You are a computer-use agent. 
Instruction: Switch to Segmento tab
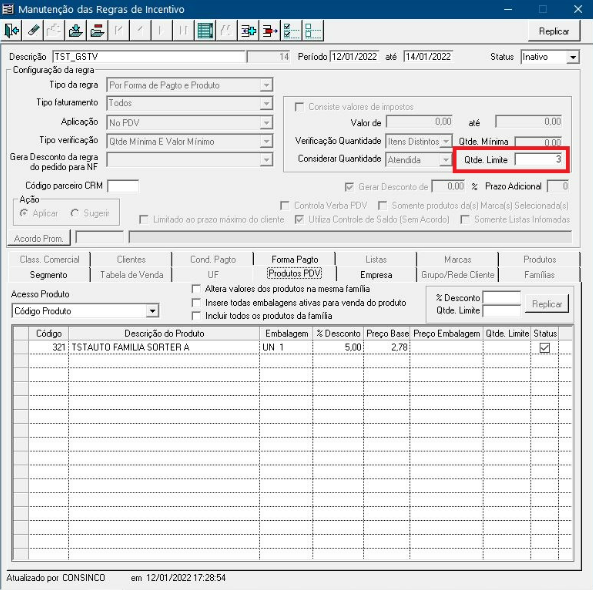pyautogui.click(x=48, y=275)
